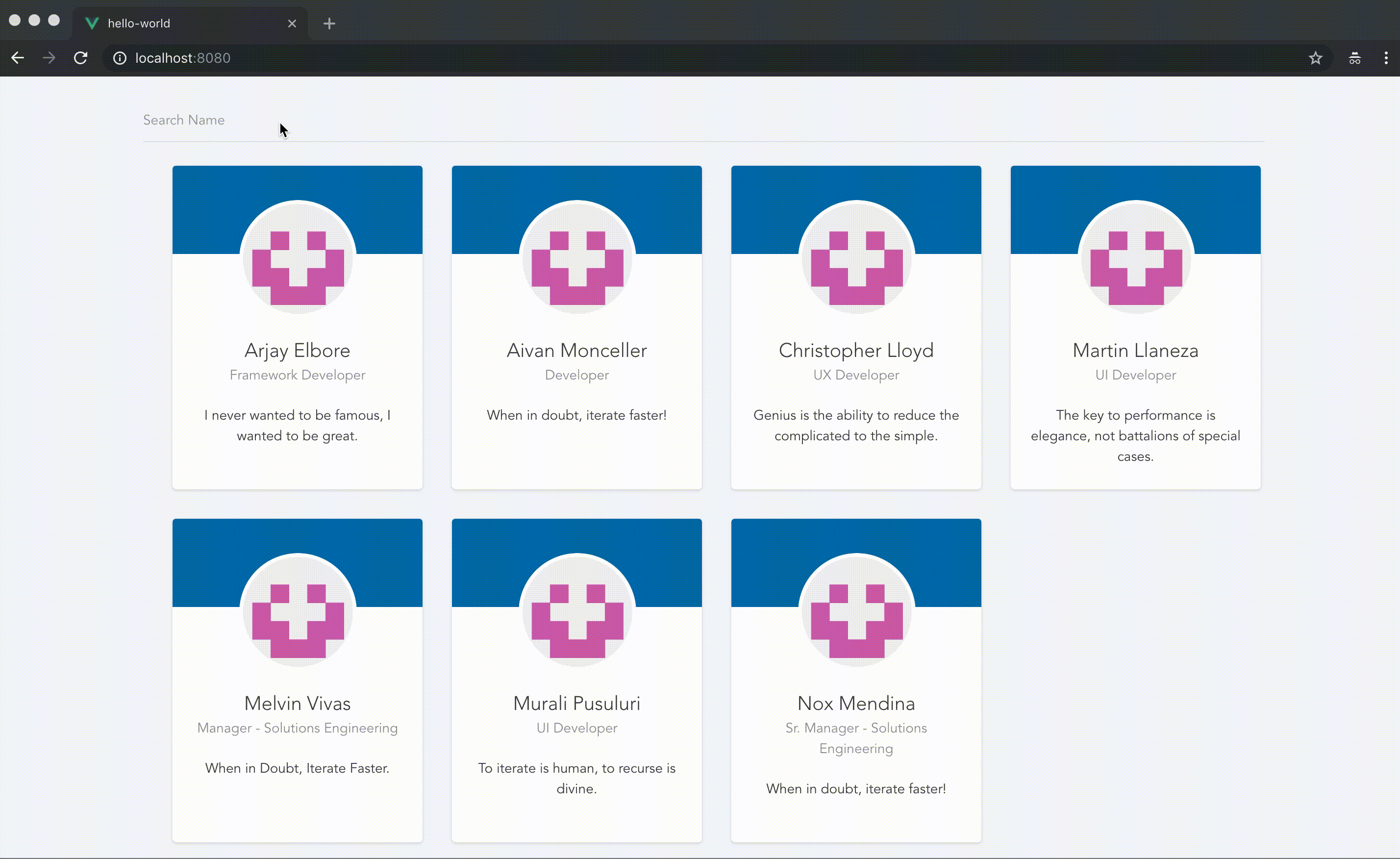Click the Framework Developer subtitle text
Image resolution: width=1400 pixels, height=859 pixels.
pyautogui.click(x=297, y=375)
